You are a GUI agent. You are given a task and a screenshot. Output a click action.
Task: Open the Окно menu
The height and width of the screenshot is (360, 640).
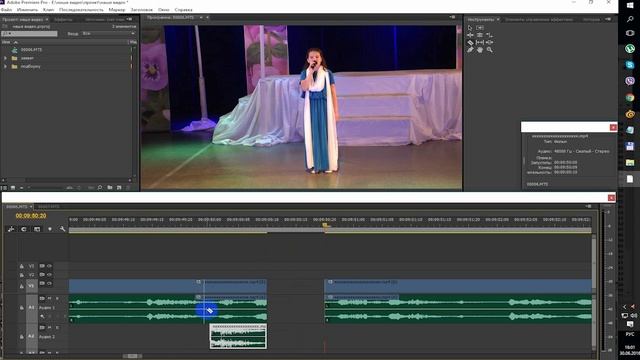pyautogui.click(x=164, y=9)
